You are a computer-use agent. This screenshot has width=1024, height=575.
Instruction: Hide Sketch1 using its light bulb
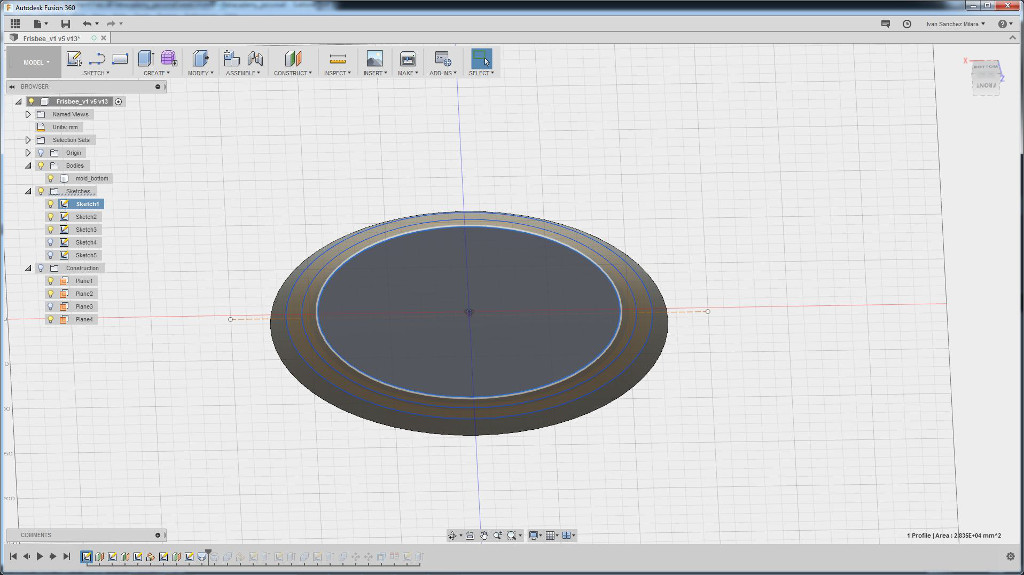point(50,204)
